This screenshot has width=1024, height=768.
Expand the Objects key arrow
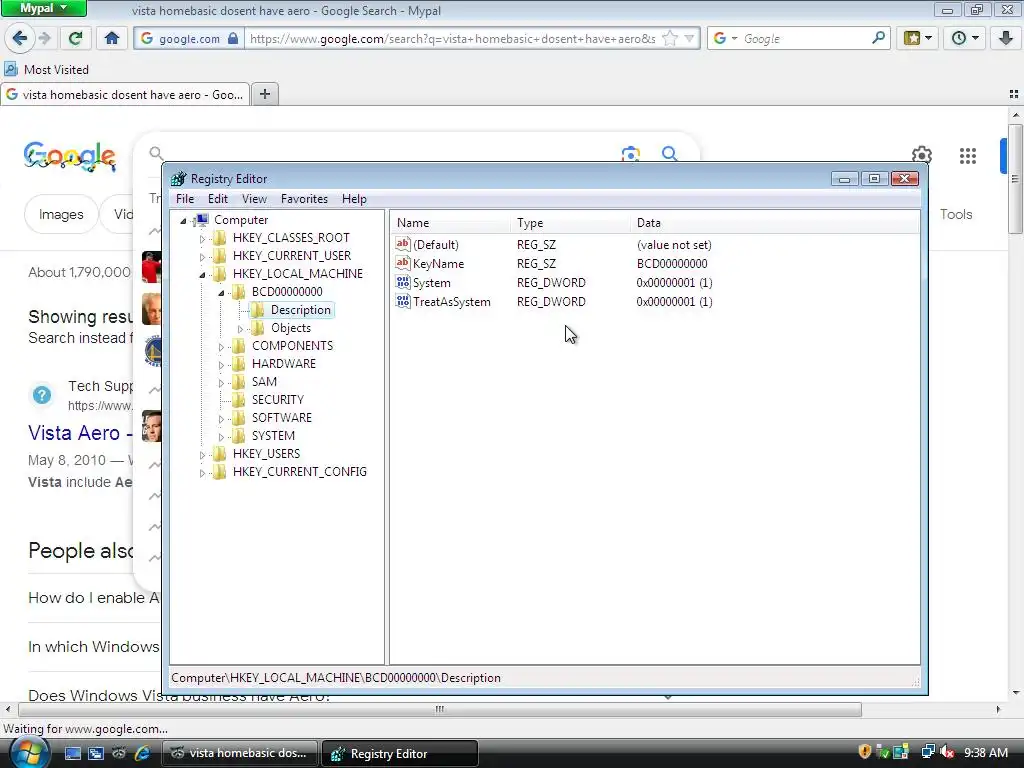point(240,329)
